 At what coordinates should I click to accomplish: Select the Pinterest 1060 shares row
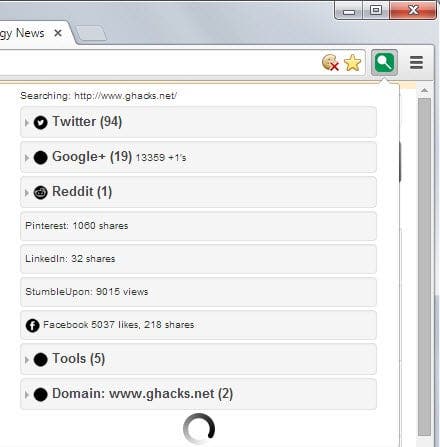click(x=198, y=226)
